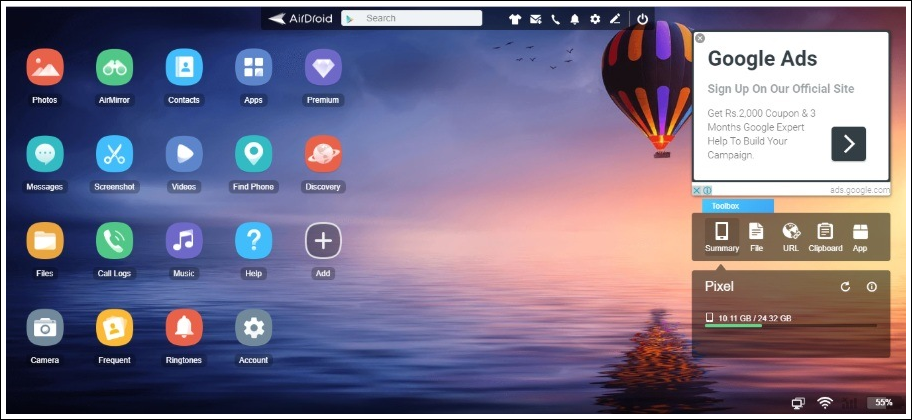
Task: Open the Files folder icon
Action: pyautogui.click(x=45, y=240)
